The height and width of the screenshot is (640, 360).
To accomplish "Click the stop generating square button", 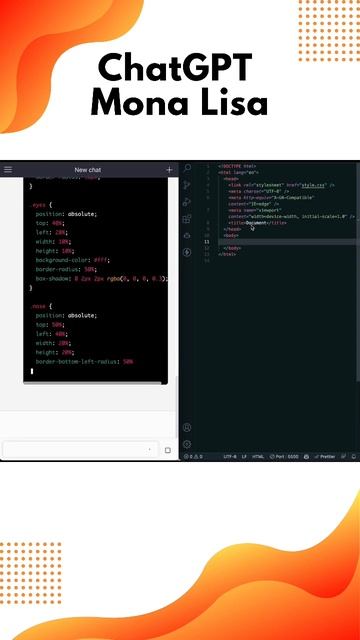I will (167, 450).
